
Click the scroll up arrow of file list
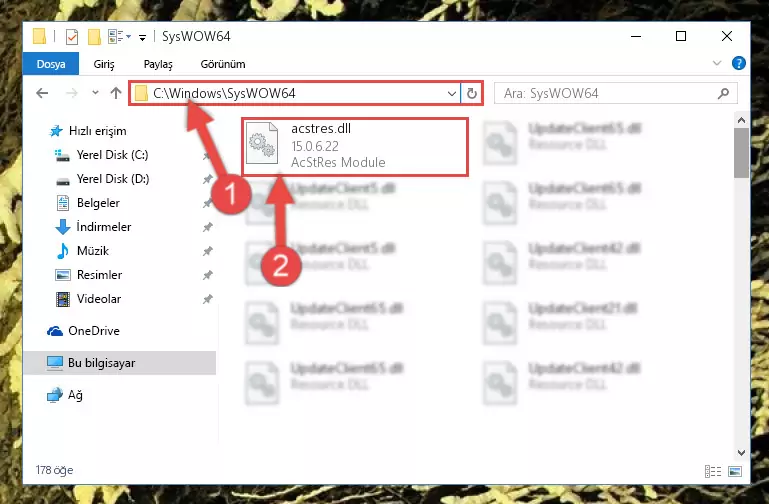pos(741,120)
